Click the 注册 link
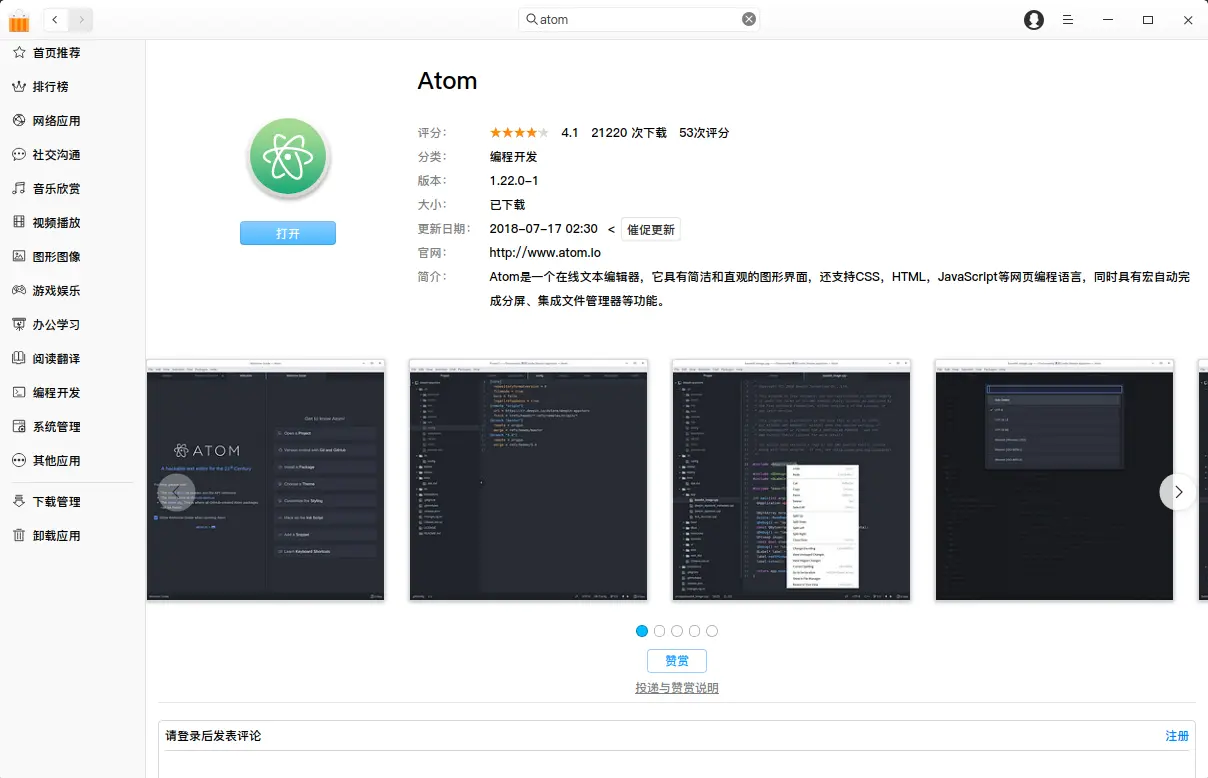 [1177, 736]
